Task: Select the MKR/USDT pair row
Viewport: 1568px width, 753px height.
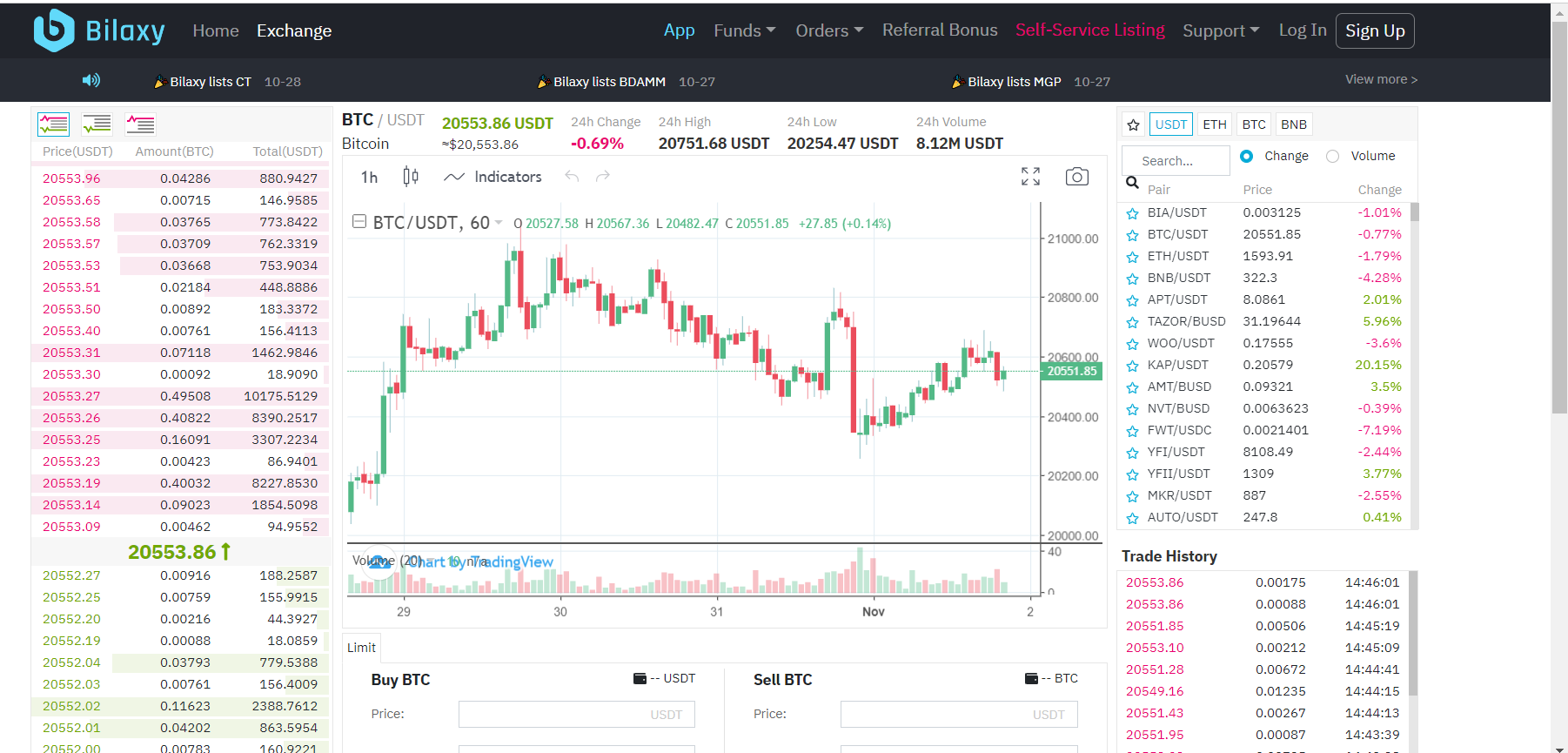Action: [1263, 496]
